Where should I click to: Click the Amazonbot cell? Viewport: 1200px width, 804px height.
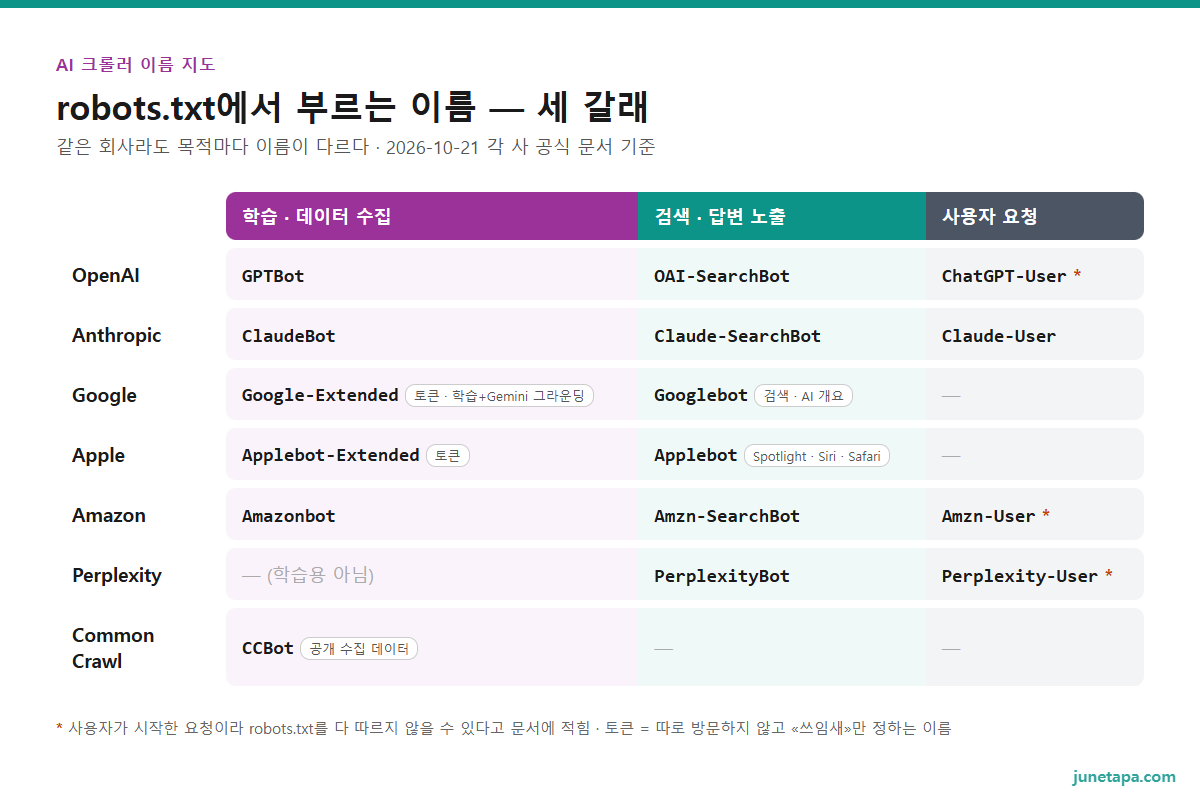(432, 514)
